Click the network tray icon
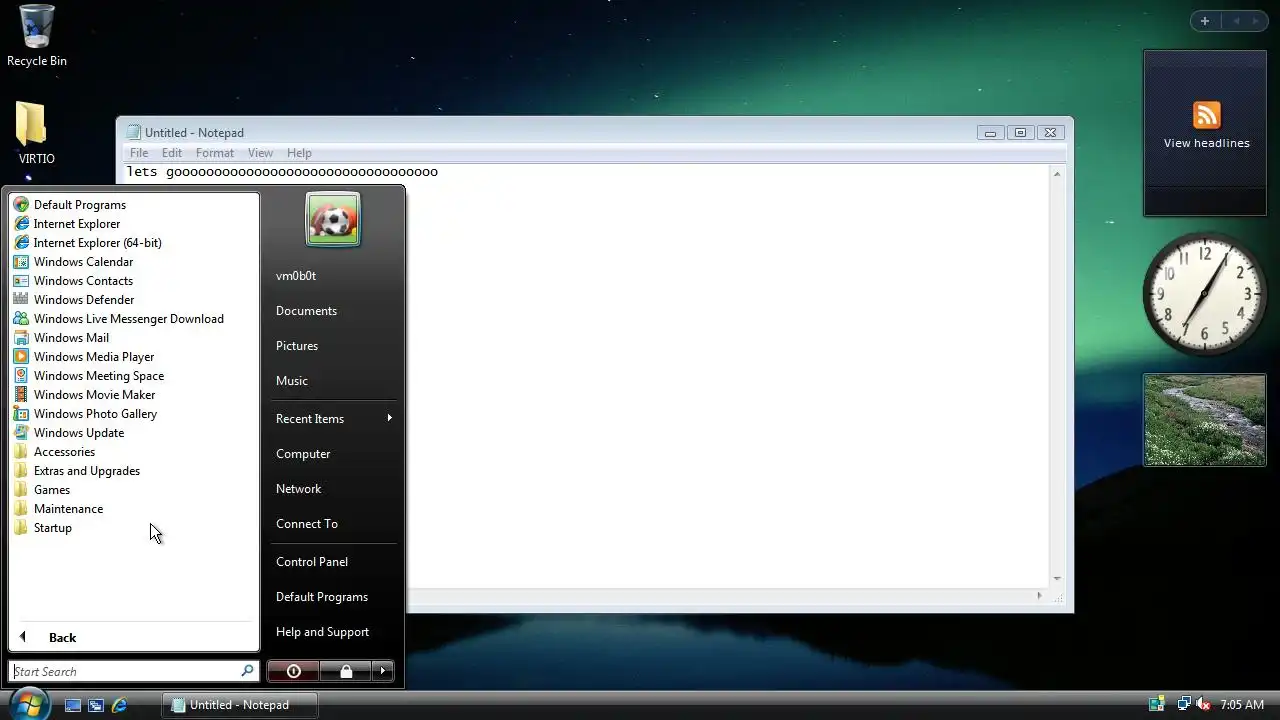The height and width of the screenshot is (720, 1280). pos(1184,704)
